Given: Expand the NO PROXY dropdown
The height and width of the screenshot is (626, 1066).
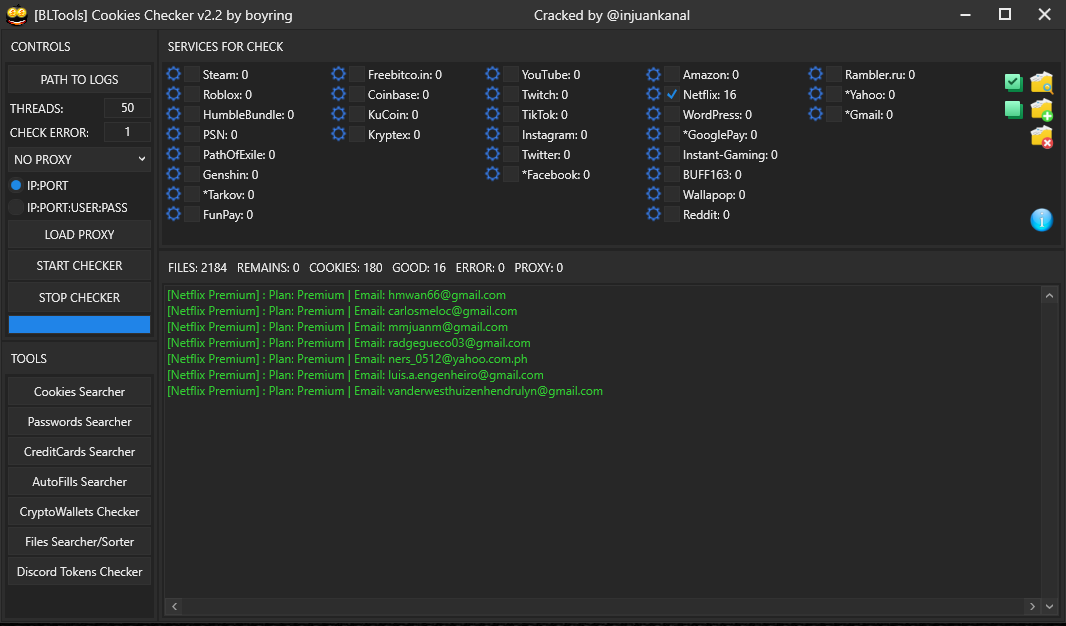Looking at the screenshot, I should pos(80,159).
